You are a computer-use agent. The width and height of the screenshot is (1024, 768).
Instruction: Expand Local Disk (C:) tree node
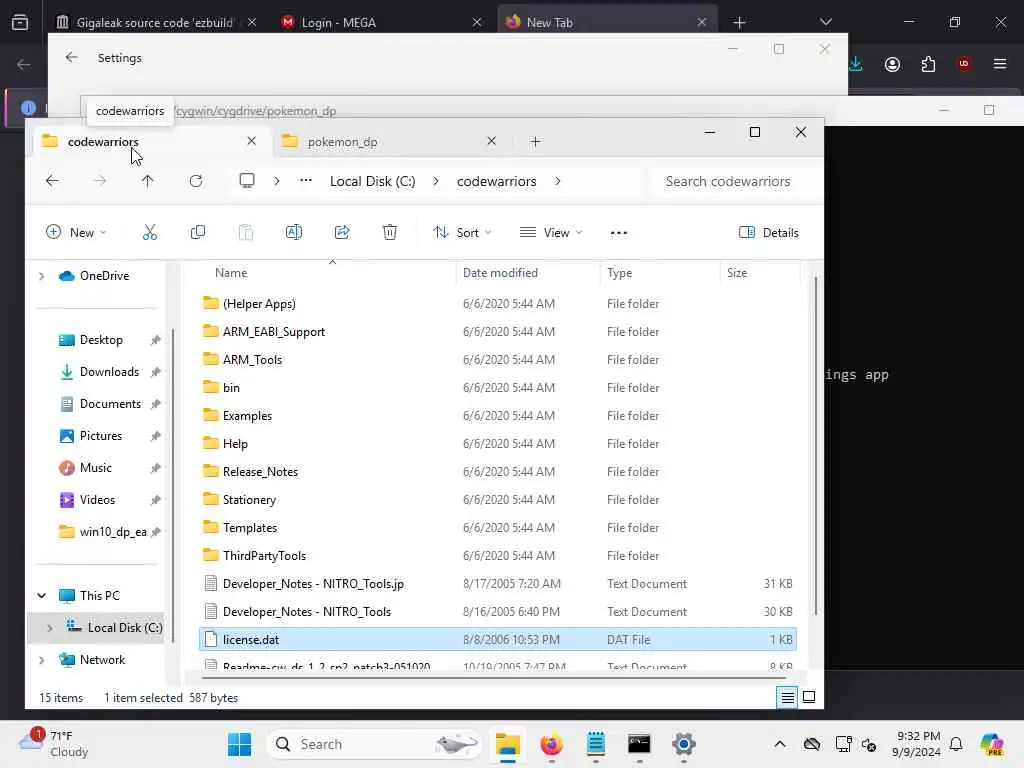tap(50, 628)
